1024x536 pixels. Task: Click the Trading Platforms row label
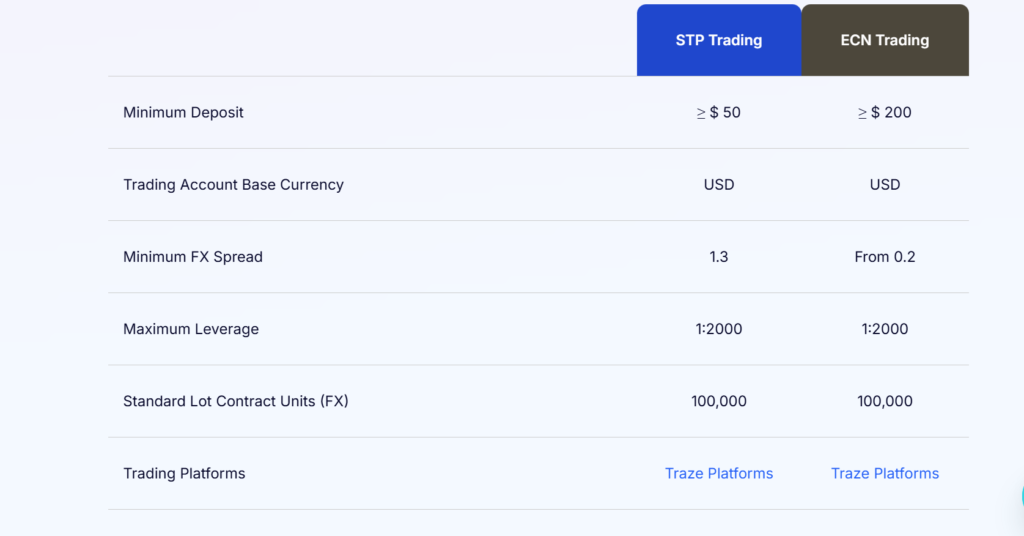tap(184, 473)
